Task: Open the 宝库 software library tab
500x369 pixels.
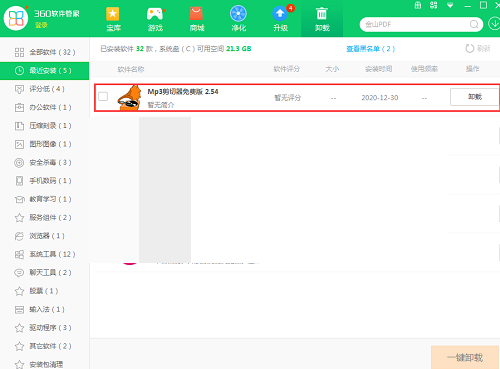Action: (x=113, y=19)
